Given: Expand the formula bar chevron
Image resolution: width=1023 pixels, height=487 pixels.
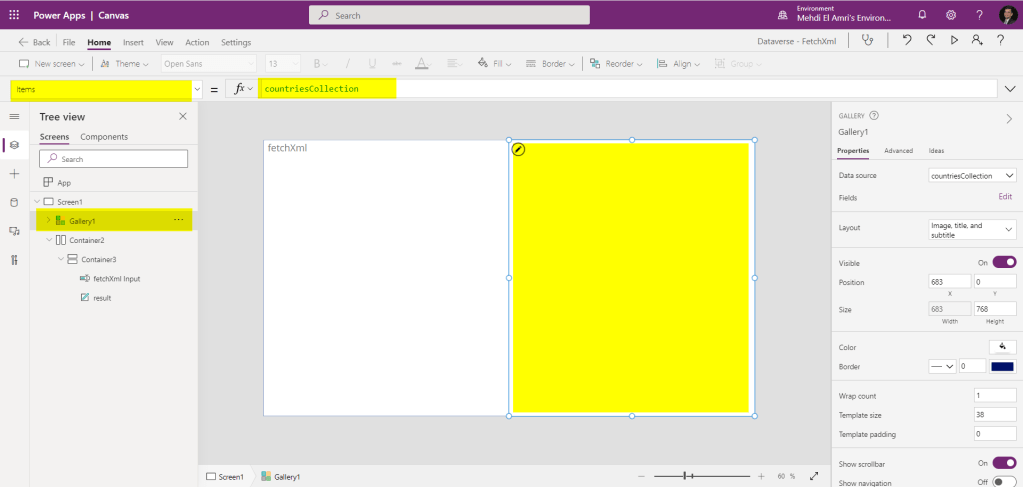Looking at the screenshot, I should click(1008, 89).
